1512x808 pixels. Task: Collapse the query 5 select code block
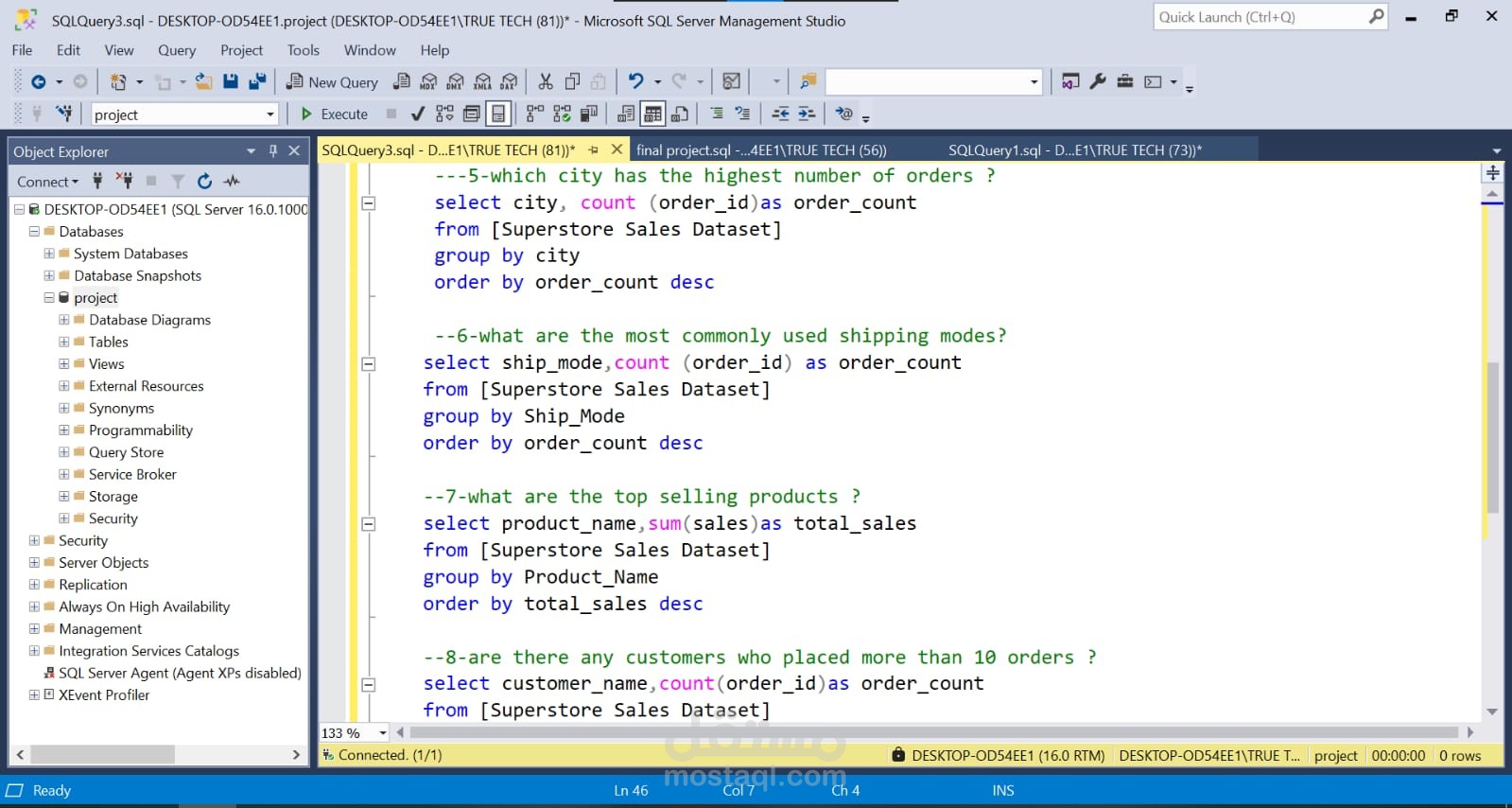[x=369, y=203]
